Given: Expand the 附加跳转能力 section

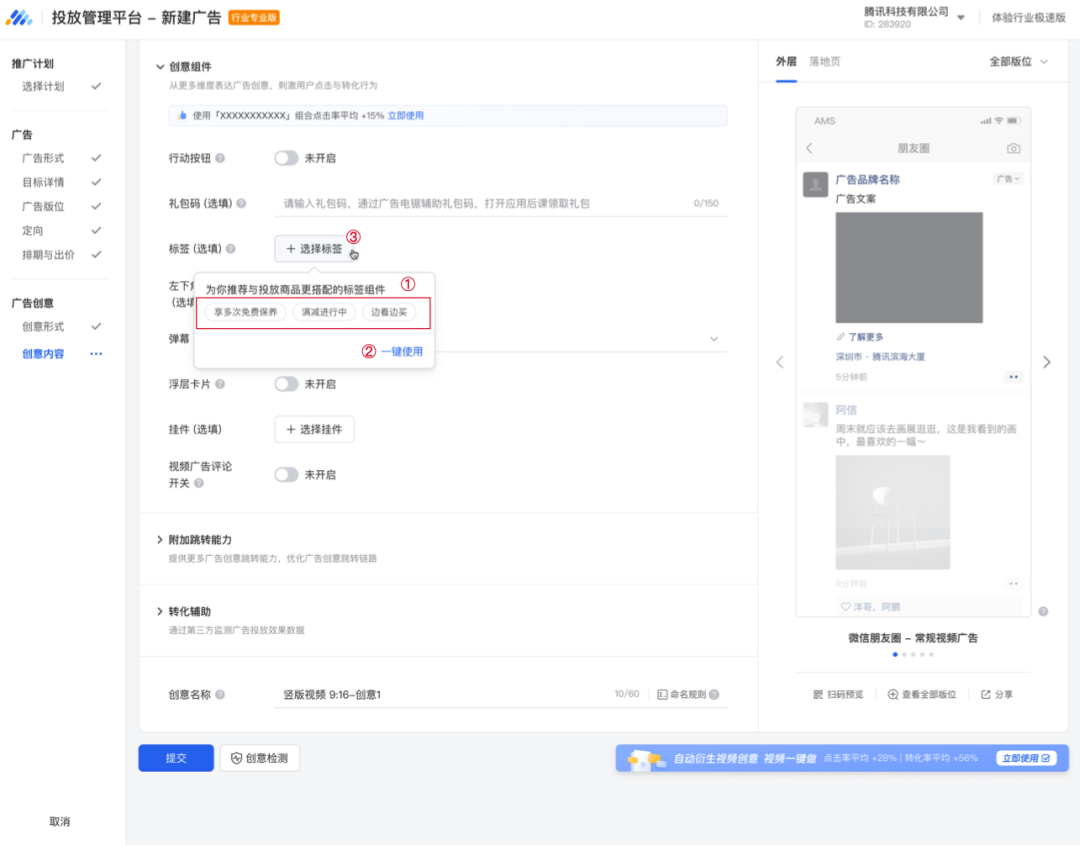Looking at the screenshot, I should 160,539.
